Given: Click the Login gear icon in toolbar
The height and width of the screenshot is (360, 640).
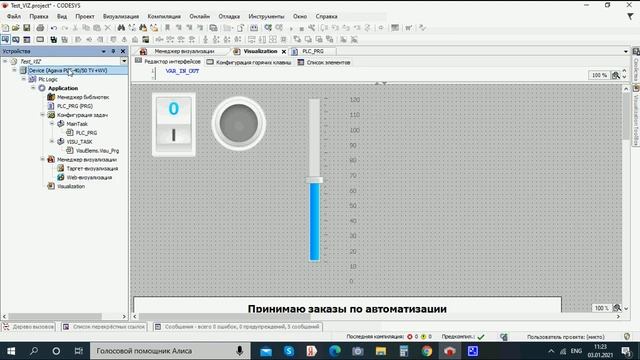Looking at the screenshot, I should click(x=268, y=28).
